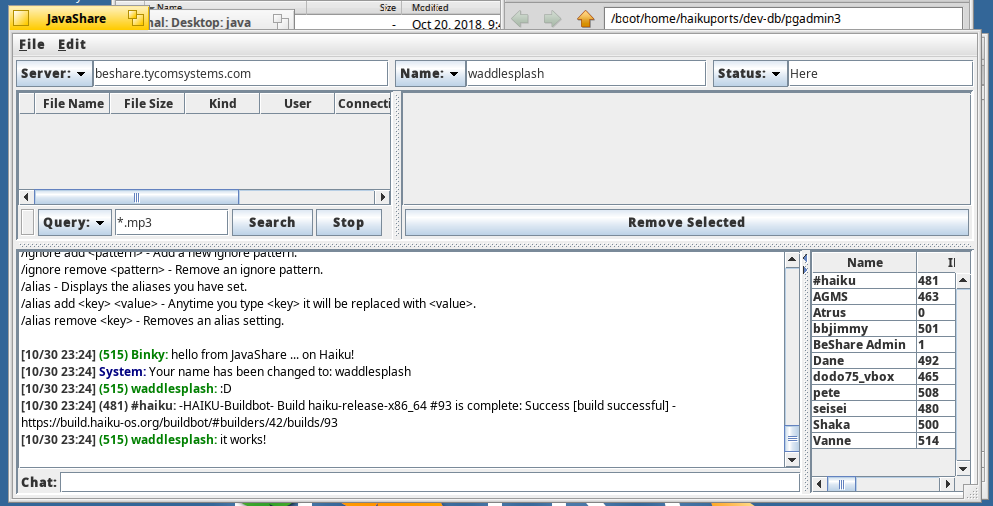Click chat log scroll up arrow
This screenshot has height=506, width=993.
tap(792, 259)
